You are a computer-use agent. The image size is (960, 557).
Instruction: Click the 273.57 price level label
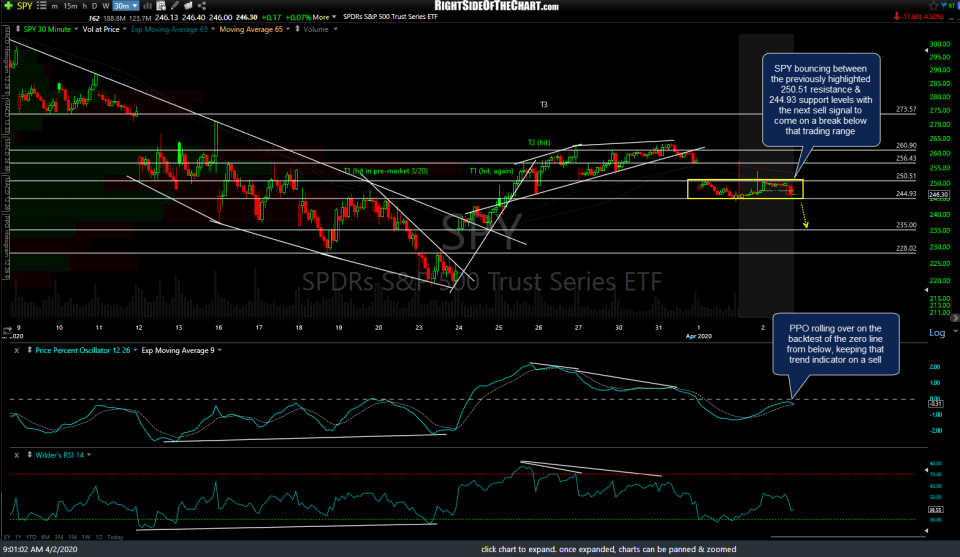(906, 110)
